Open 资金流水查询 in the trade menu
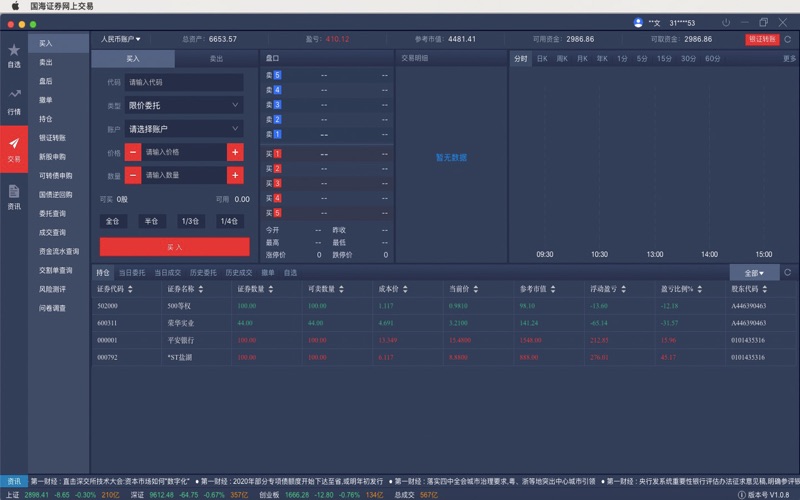The image size is (800, 500). [x=59, y=252]
